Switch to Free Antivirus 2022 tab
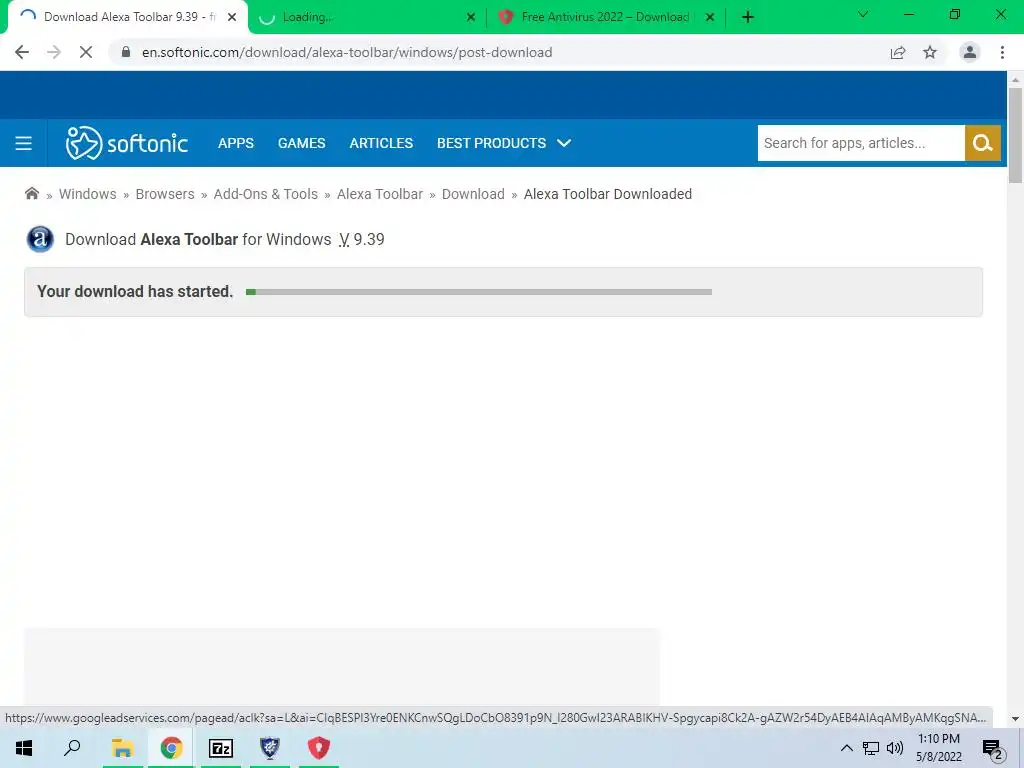This screenshot has width=1024, height=768. pos(604,17)
